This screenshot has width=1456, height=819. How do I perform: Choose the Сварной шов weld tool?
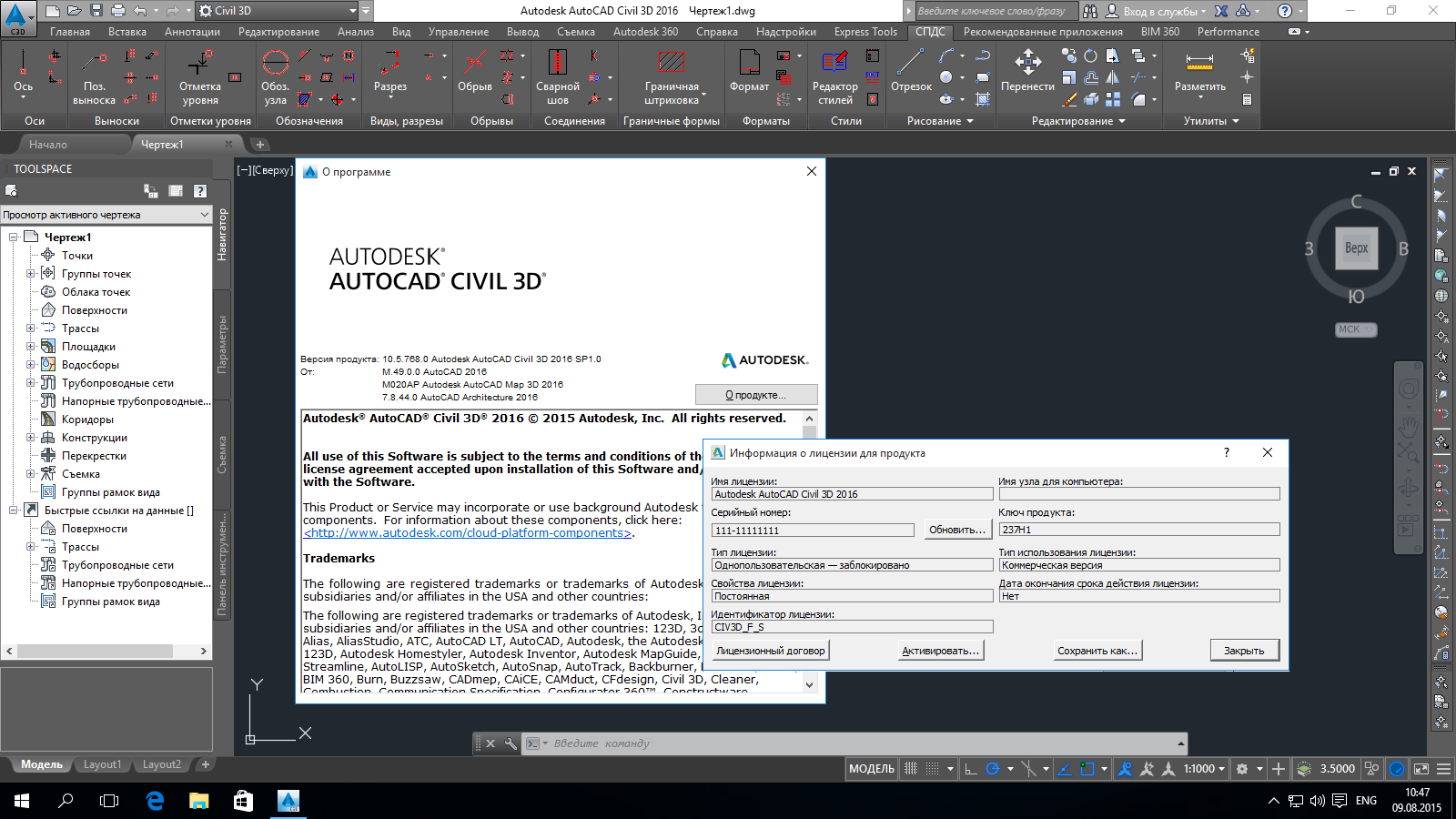pyautogui.click(x=558, y=77)
